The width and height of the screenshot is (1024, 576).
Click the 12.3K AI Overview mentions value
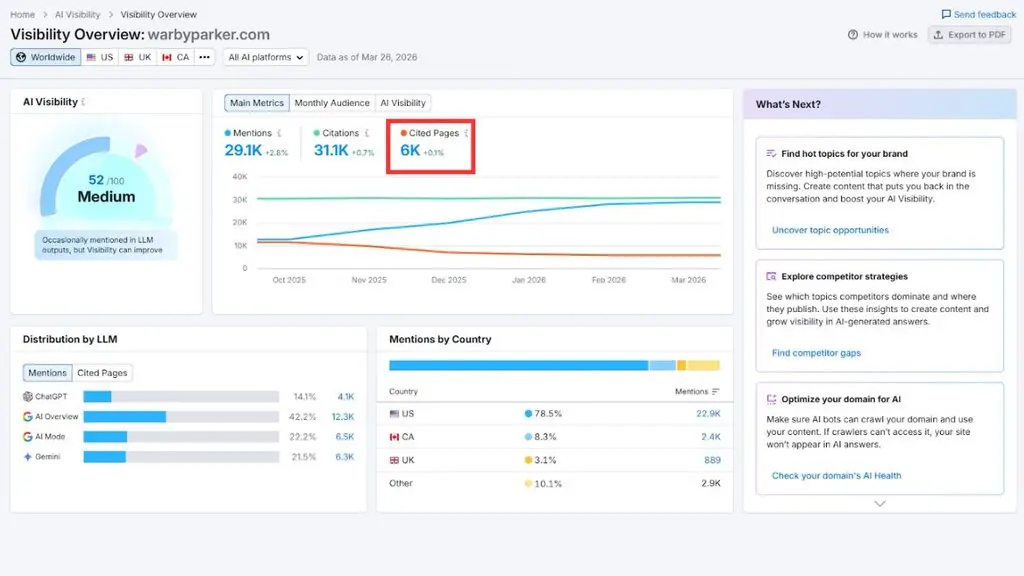coord(342,417)
